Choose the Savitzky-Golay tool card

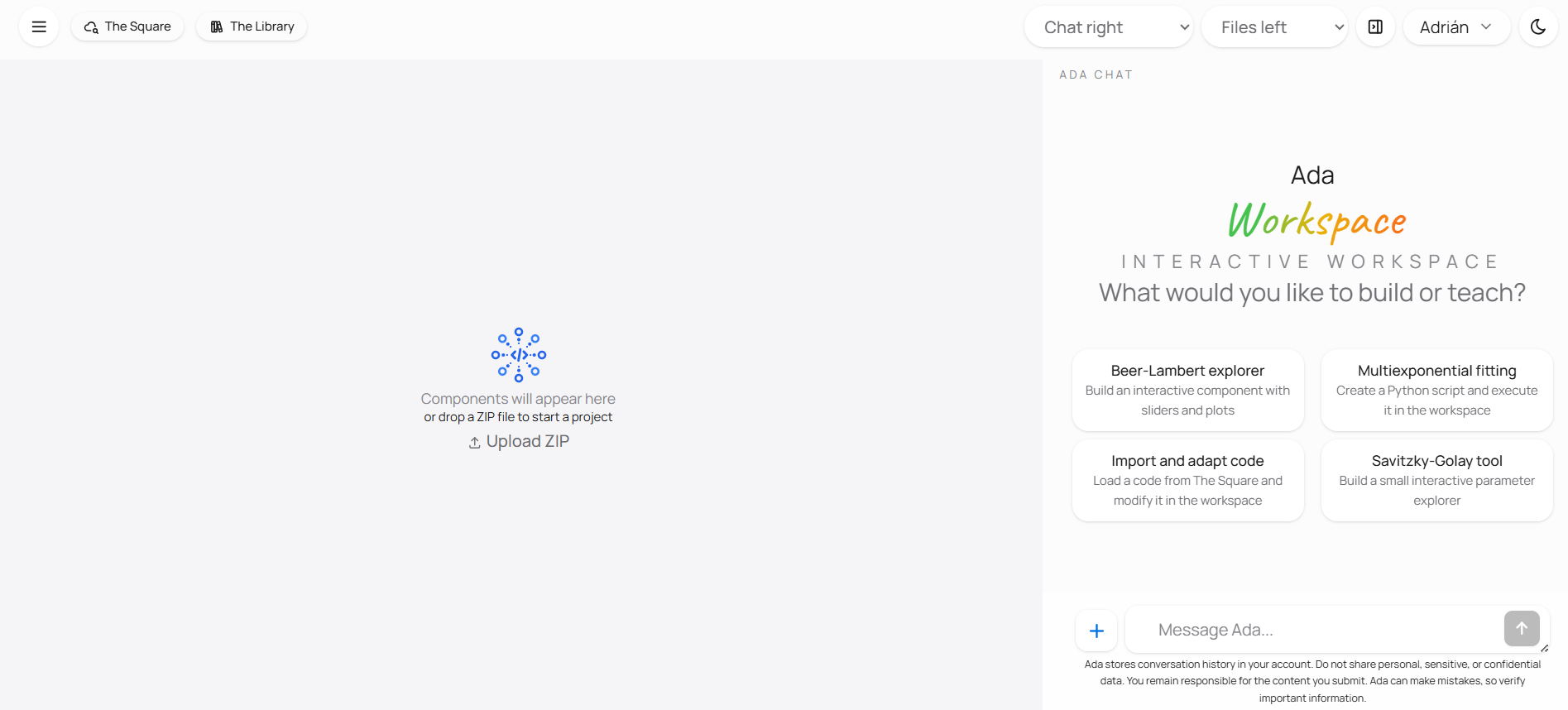[x=1436, y=480]
